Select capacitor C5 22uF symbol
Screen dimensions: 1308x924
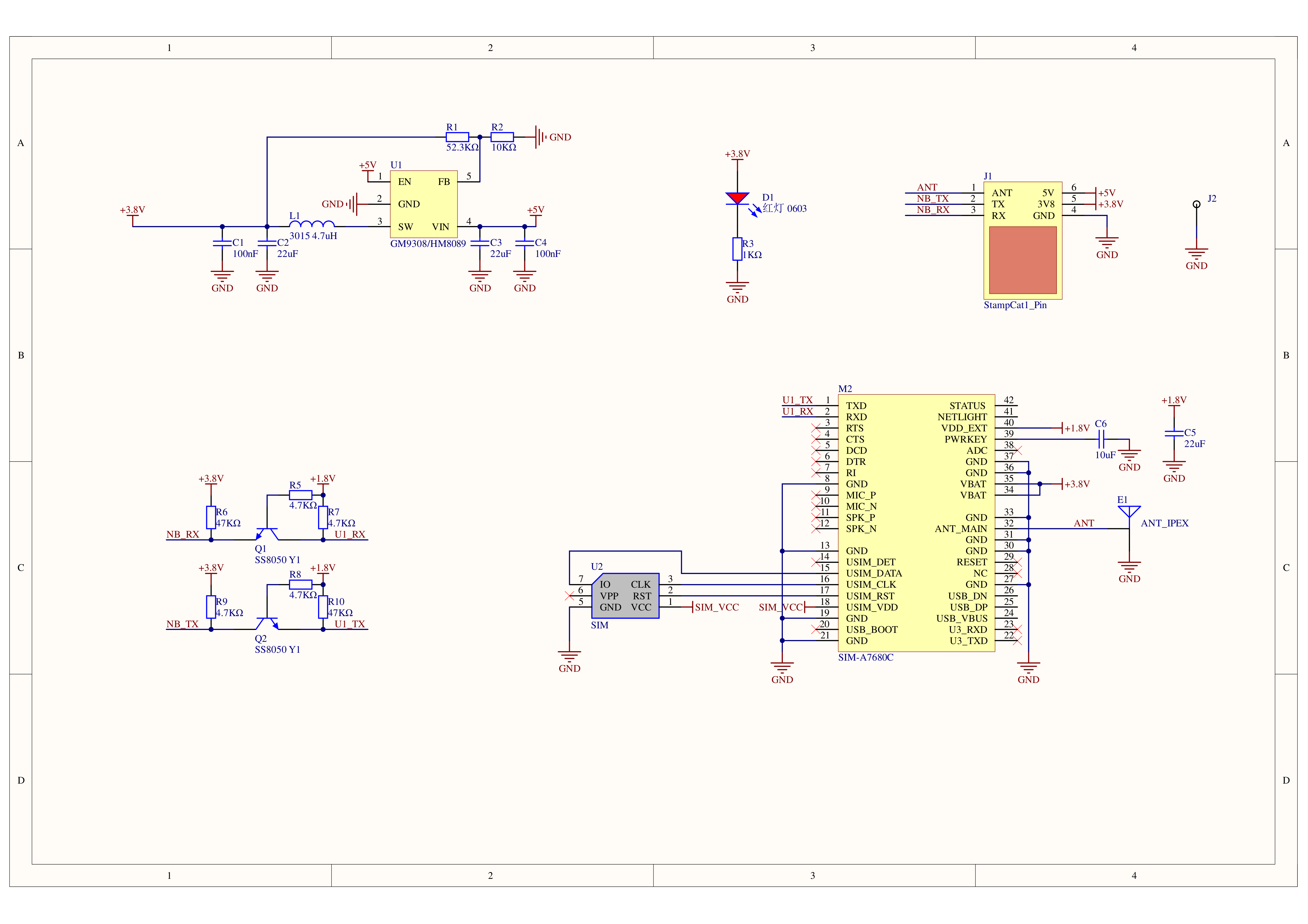point(1174,434)
